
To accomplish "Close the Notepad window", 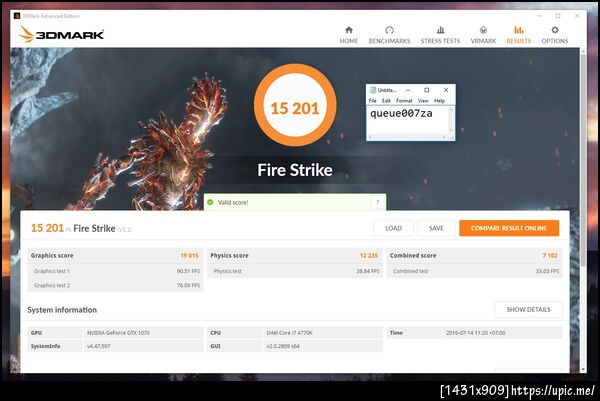I will coord(445,90).
